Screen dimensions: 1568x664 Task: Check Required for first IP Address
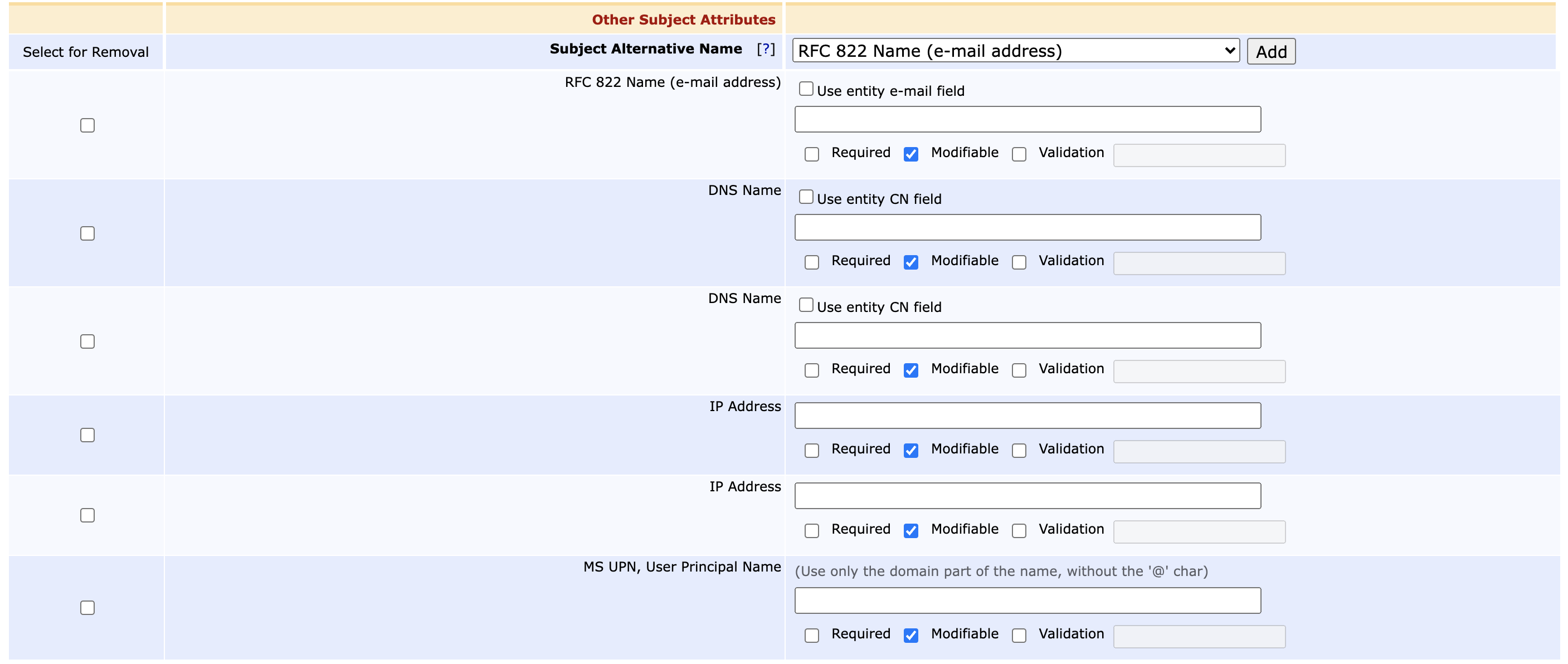coord(811,451)
